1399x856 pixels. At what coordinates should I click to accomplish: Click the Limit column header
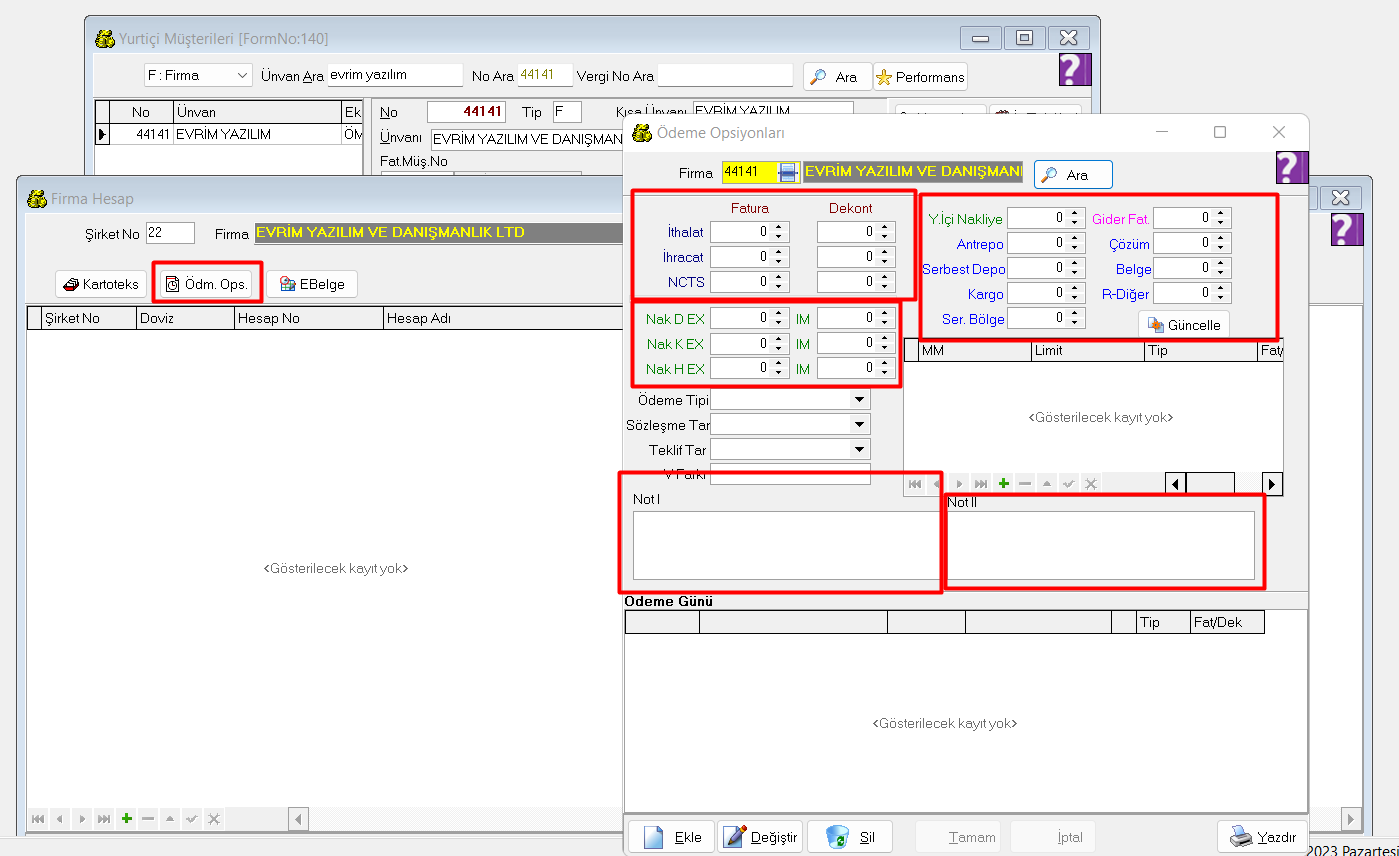pyautogui.click(x=1087, y=351)
